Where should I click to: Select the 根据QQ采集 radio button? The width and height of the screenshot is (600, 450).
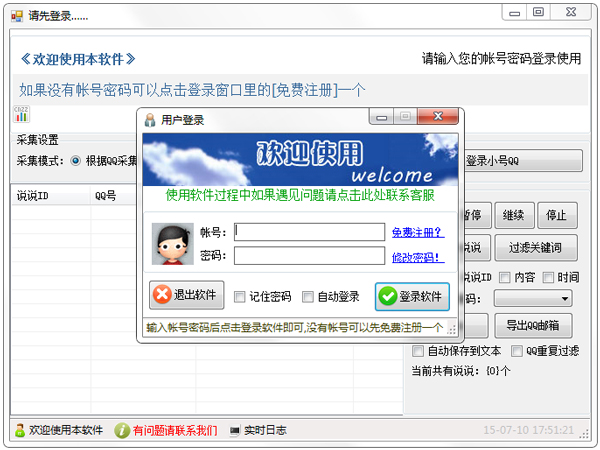tap(76, 160)
